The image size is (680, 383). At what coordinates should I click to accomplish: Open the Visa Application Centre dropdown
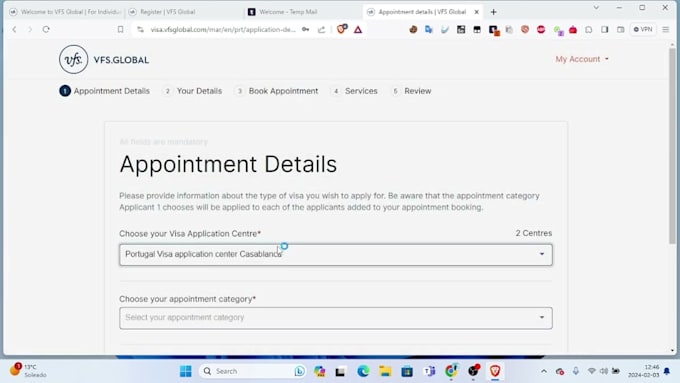(x=336, y=255)
